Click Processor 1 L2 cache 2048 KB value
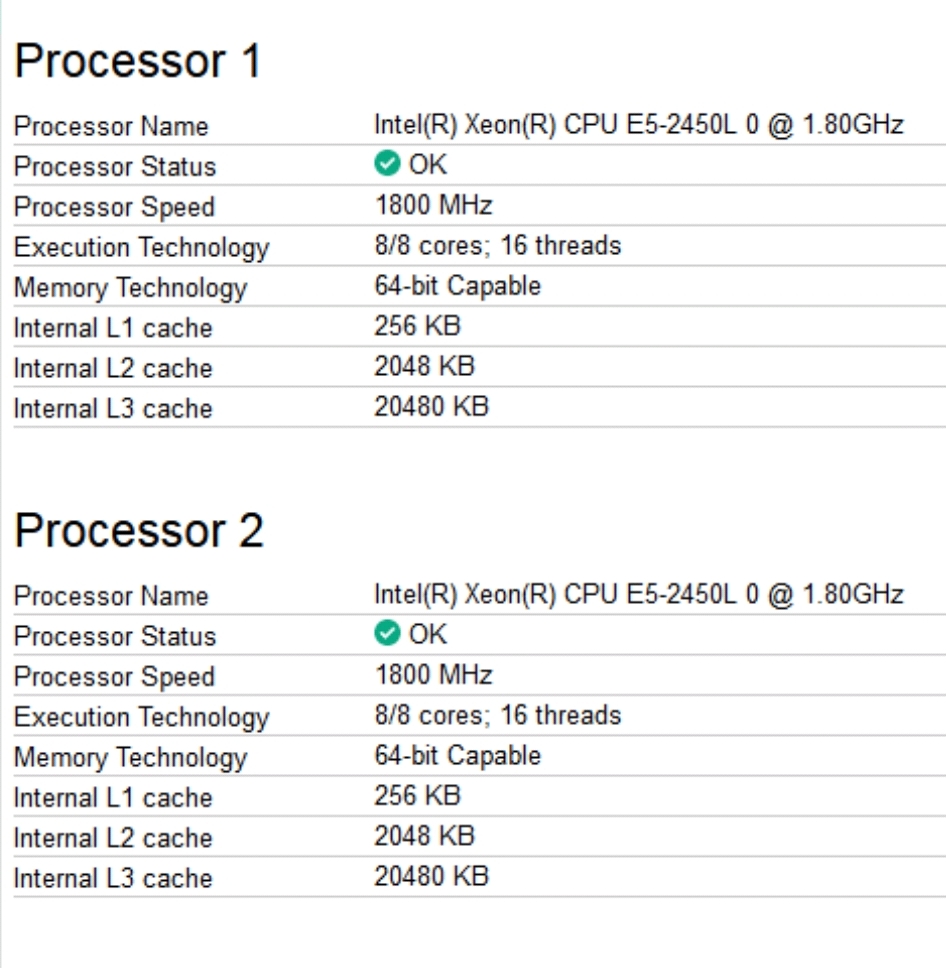 click(425, 366)
